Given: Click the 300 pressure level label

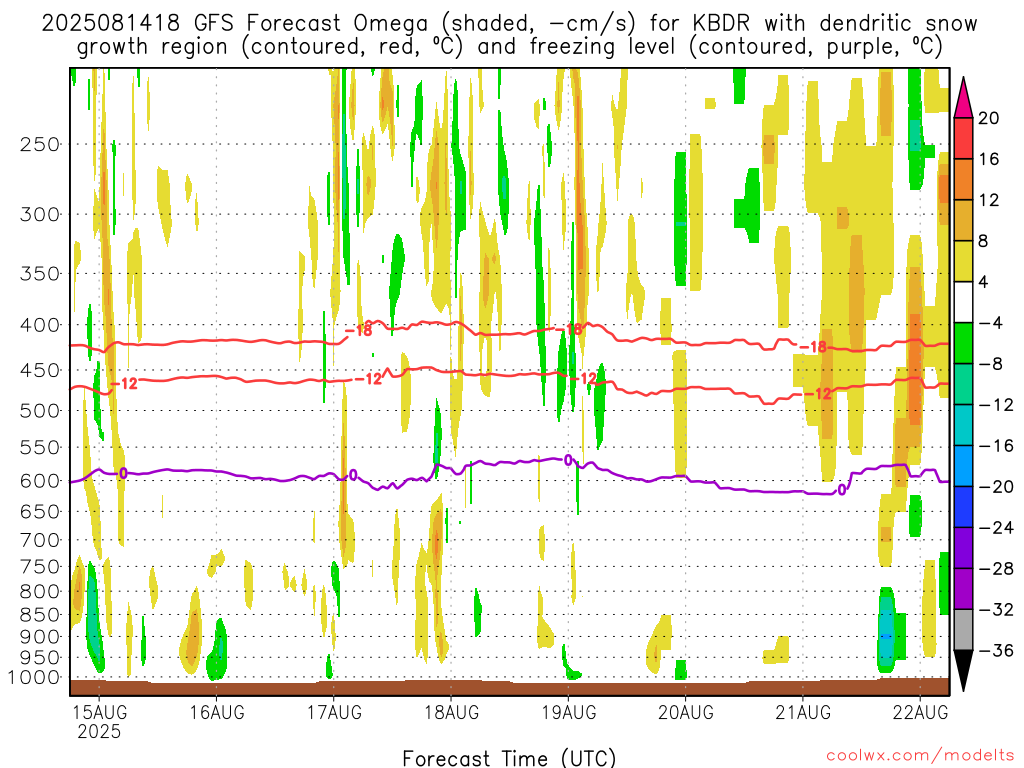Looking at the screenshot, I should coord(40,214).
